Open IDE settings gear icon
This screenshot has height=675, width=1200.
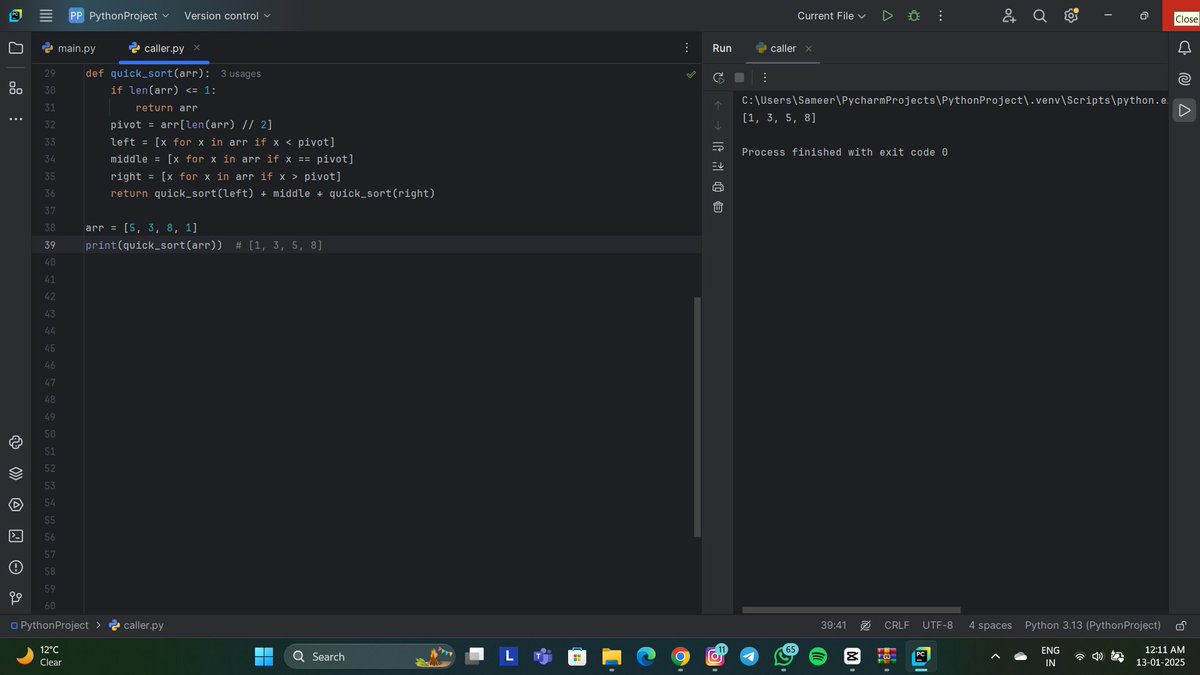point(1071,16)
